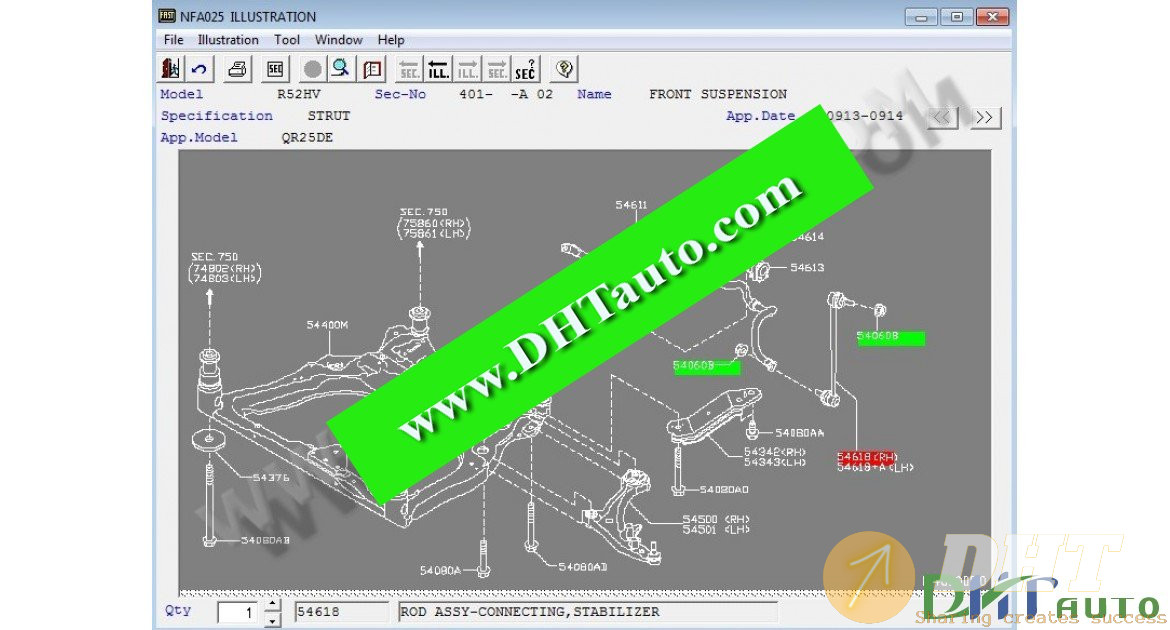This screenshot has width=1170, height=630.
Task: Click the App.Model value QR25DE
Action: coord(307,137)
